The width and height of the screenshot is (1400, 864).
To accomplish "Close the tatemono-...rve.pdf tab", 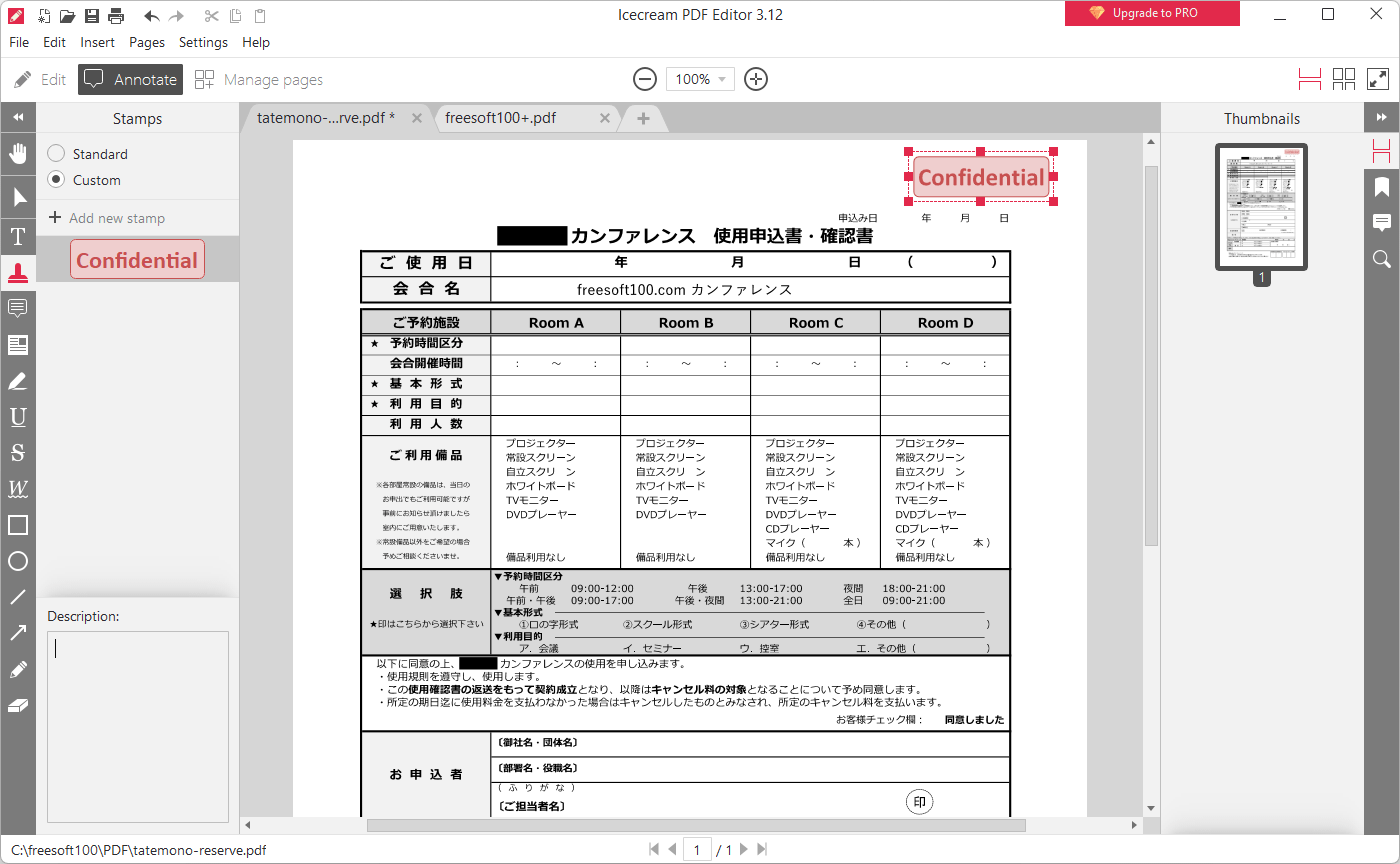I will [x=416, y=118].
